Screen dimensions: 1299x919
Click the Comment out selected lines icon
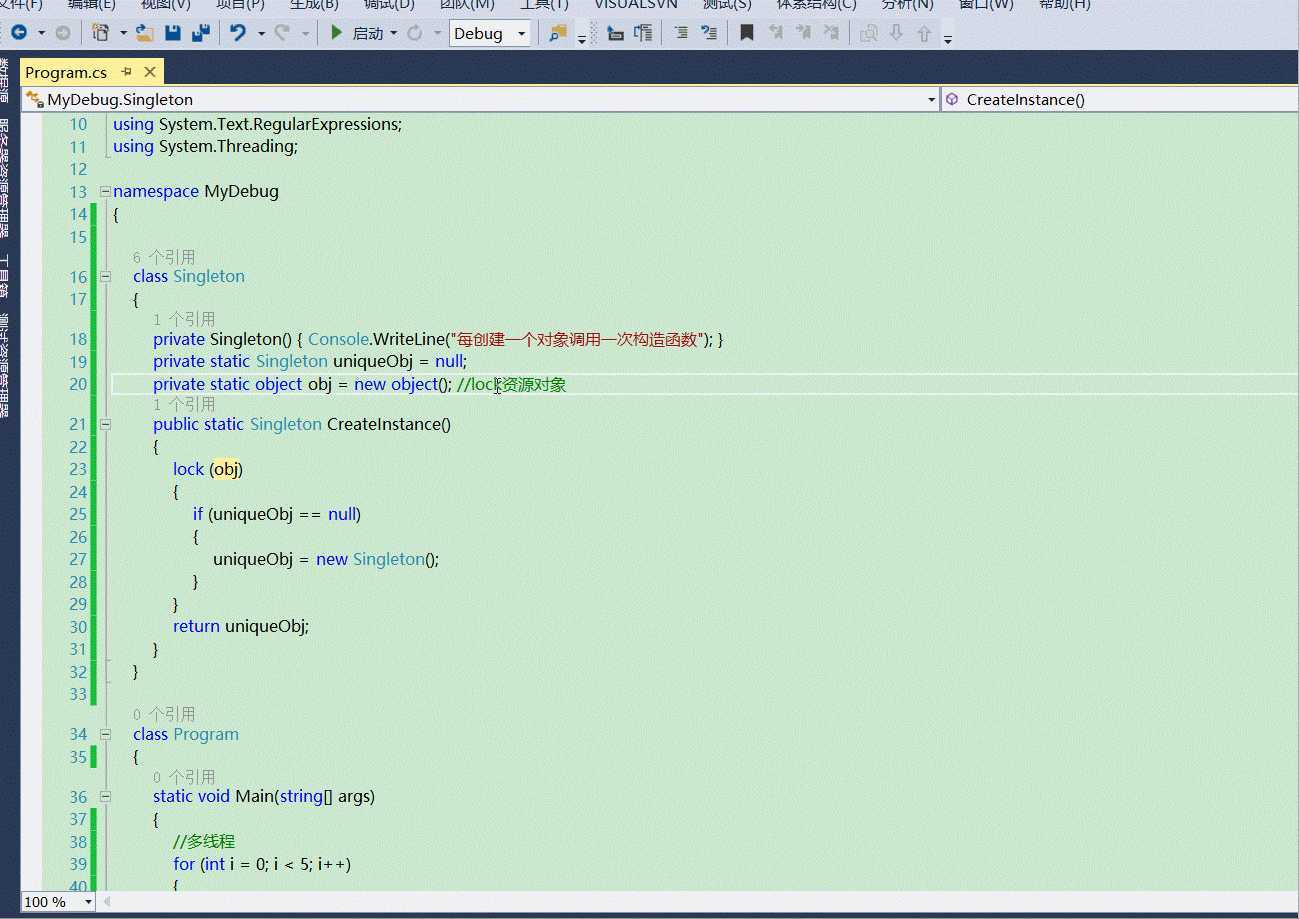(681, 33)
